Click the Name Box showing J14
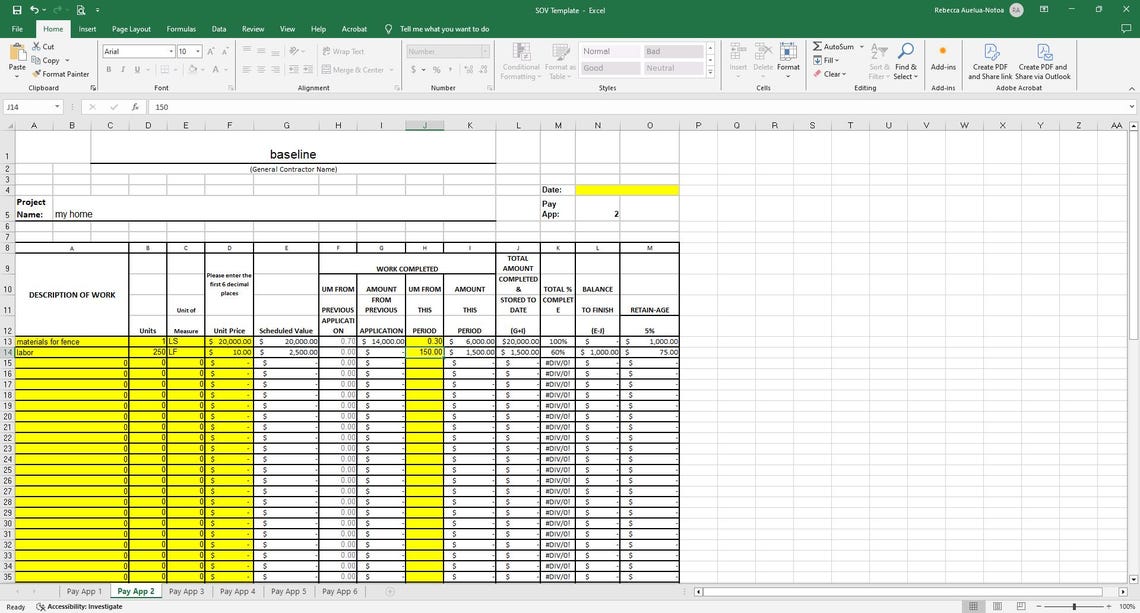The image size is (1140, 613). point(33,107)
